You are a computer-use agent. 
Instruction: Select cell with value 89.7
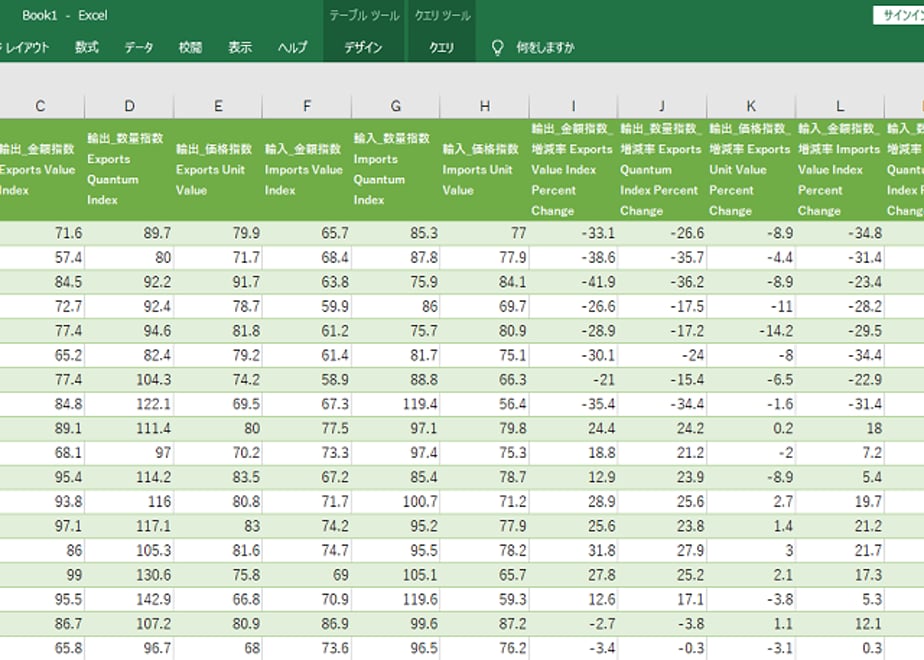tap(129, 233)
